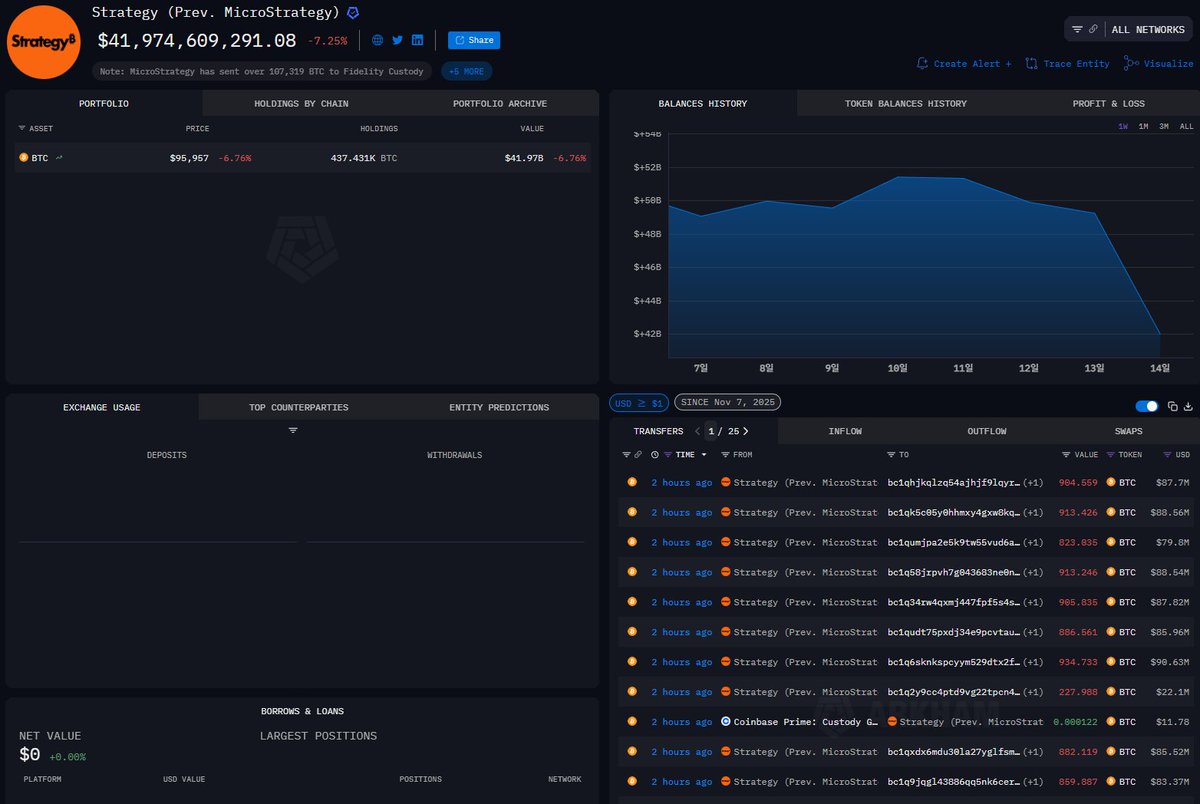Switch to the Swaps tab

click(1128, 431)
